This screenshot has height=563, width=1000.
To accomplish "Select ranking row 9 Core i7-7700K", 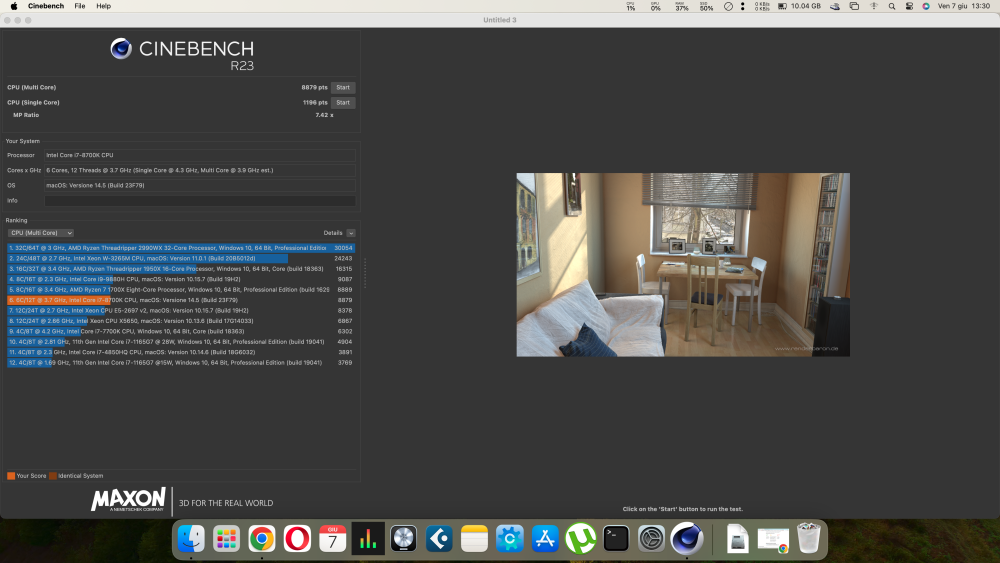I will click(x=181, y=331).
